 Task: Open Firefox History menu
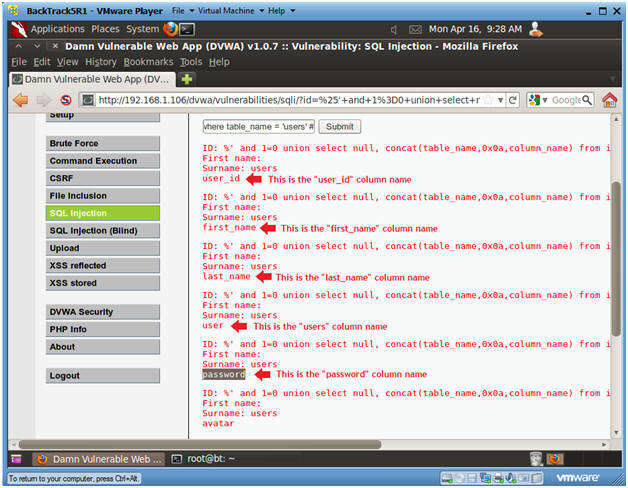(101, 62)
